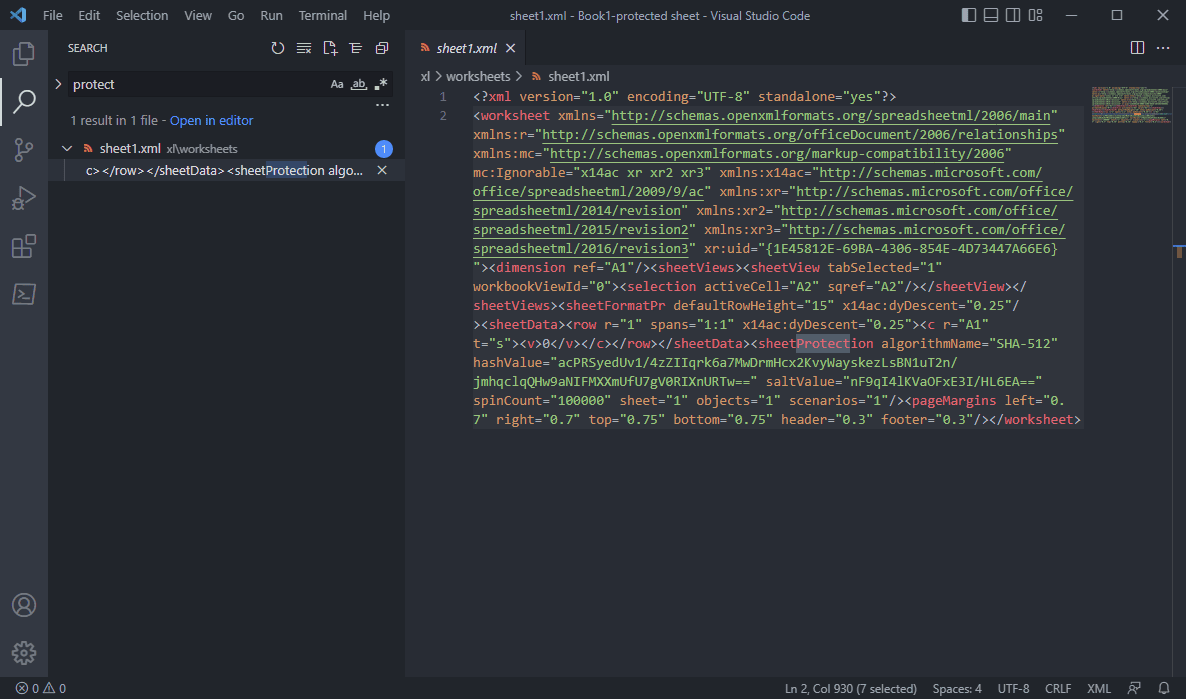Image resolution: width=1186 pixels, height=699 pixels.
Task: Toggle the bottom Panel layout button
Action: (x=991, y=15)
